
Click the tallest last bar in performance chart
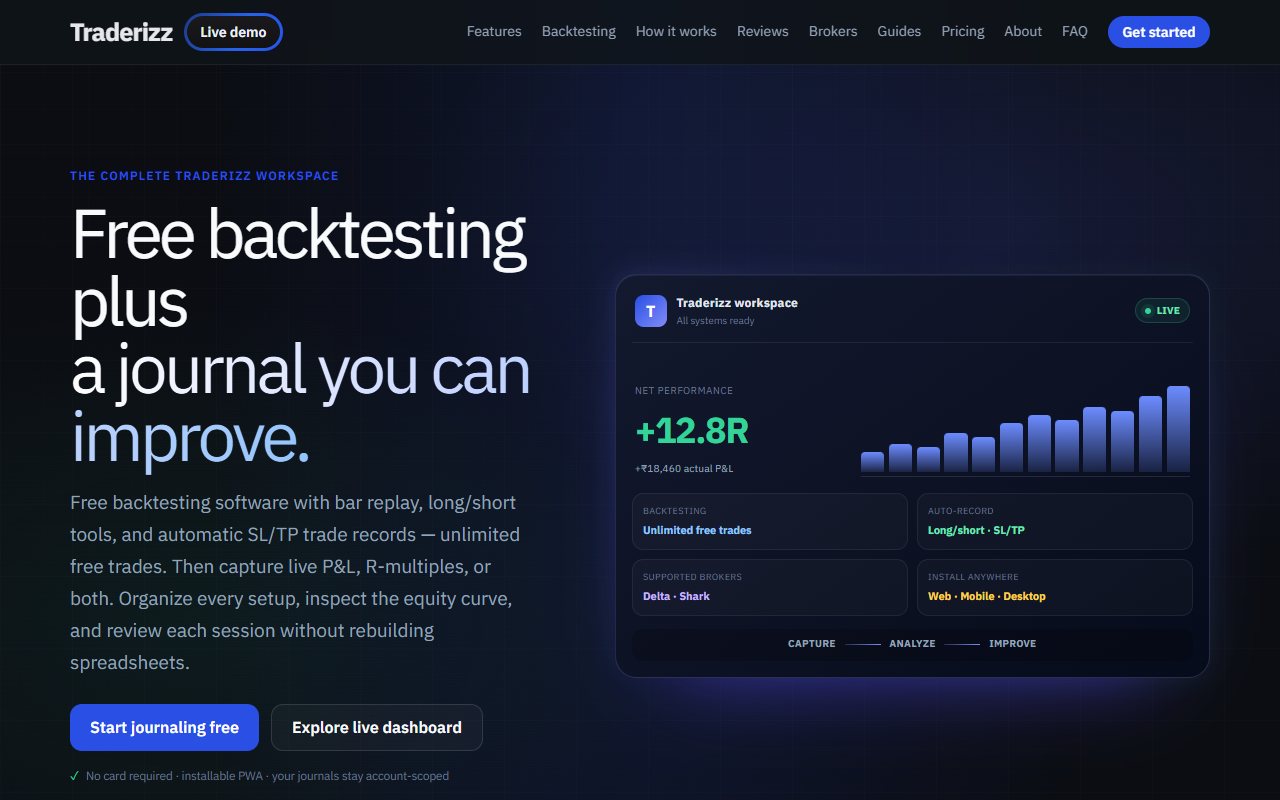tap(1178, 429)
